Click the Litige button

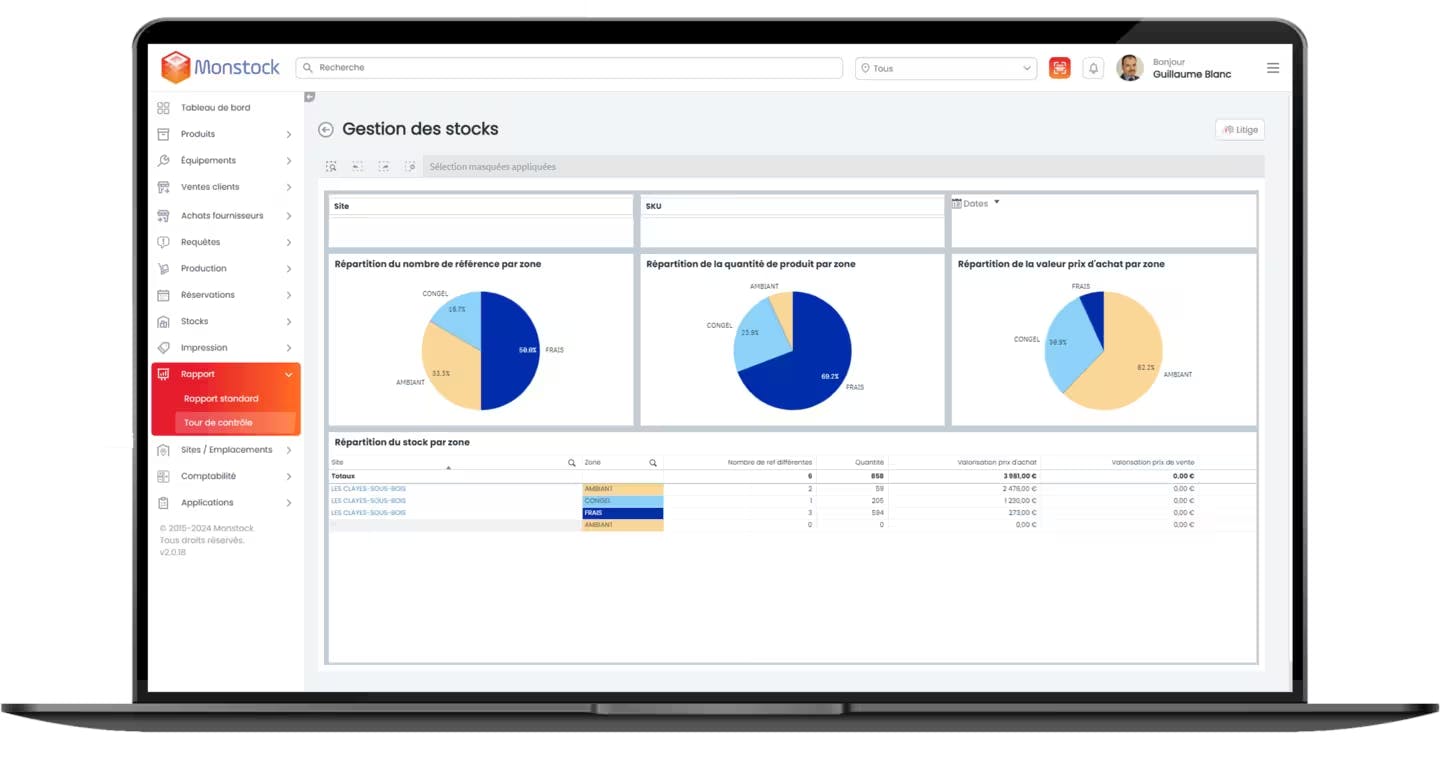pos(1240,130)
